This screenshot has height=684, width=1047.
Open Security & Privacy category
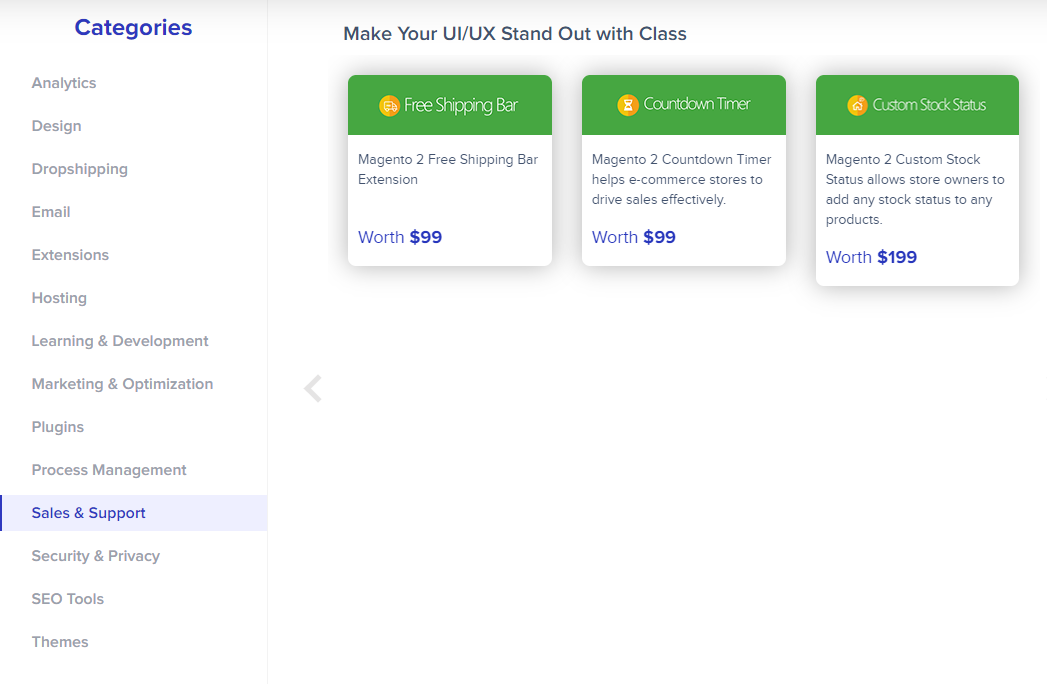(95, 556)
